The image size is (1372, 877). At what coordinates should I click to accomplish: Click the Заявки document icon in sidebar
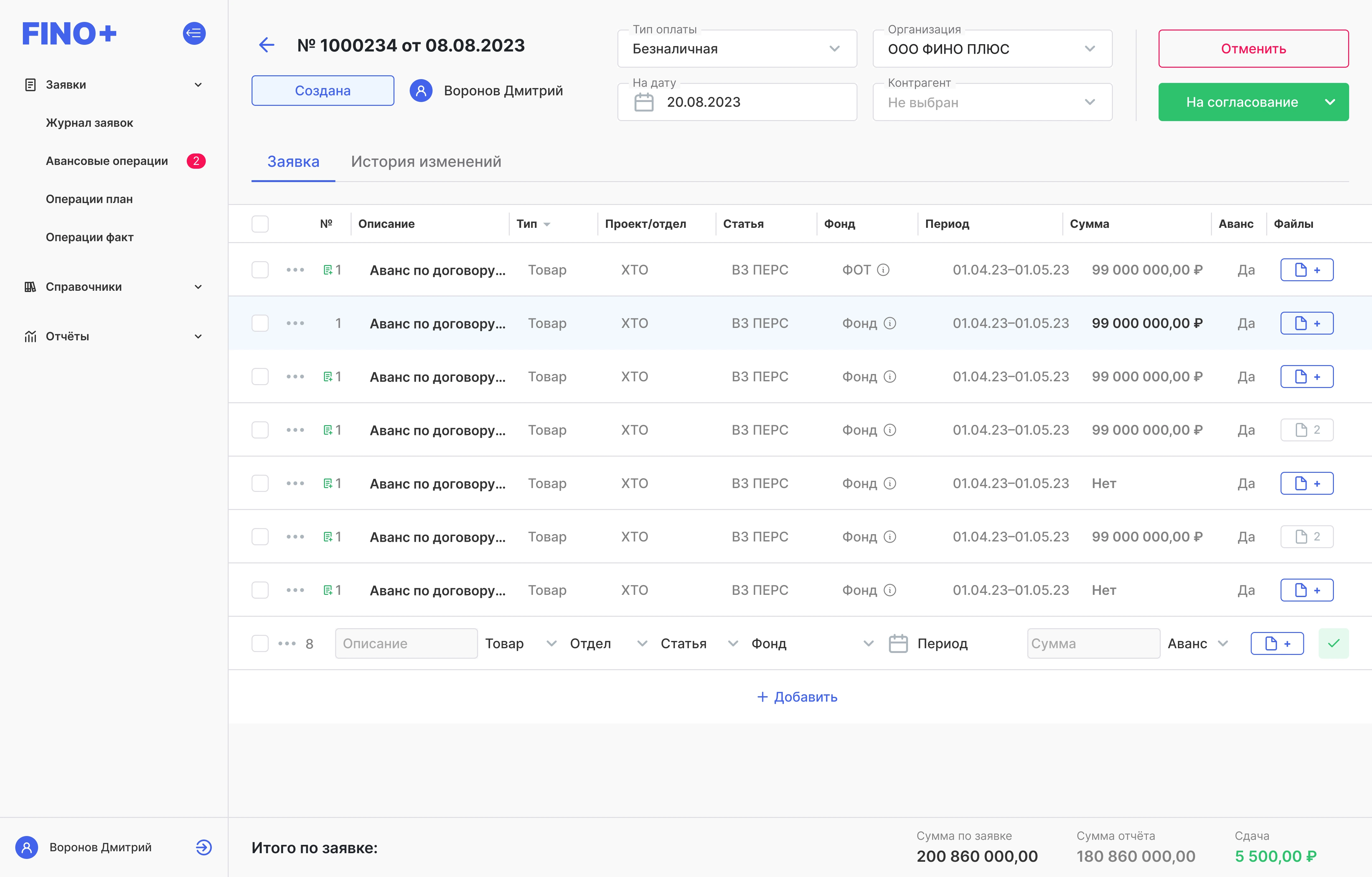click(x=30, y=85)
